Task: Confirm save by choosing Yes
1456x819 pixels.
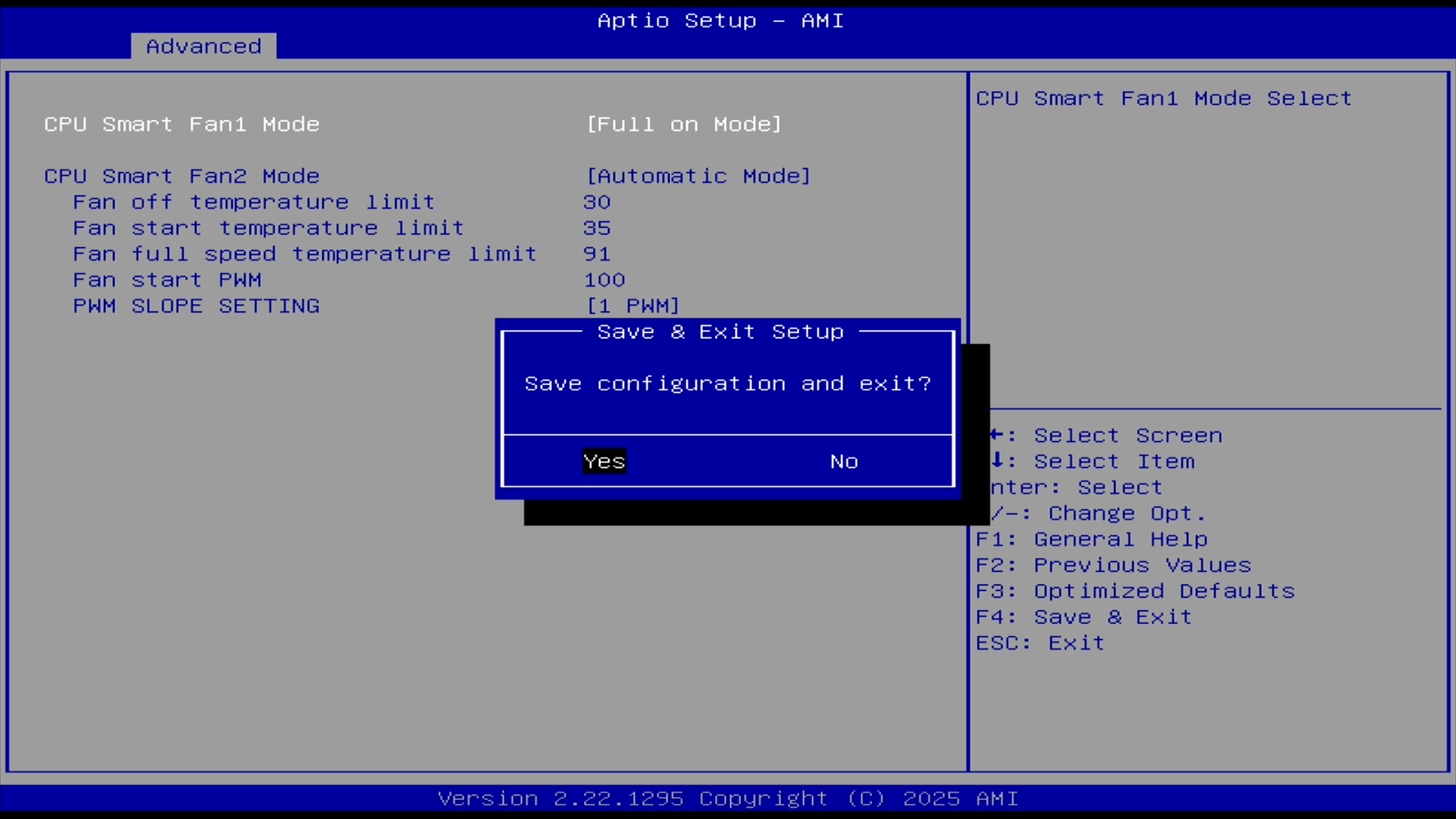Action: pos(604,461)
